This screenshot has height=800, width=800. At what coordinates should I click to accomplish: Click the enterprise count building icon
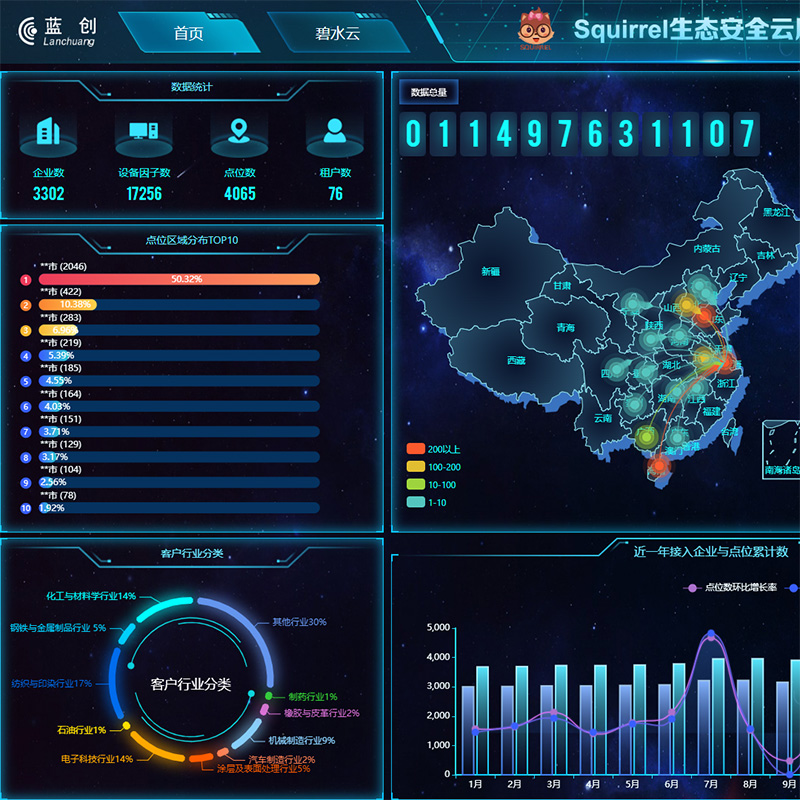pos(48,131)
